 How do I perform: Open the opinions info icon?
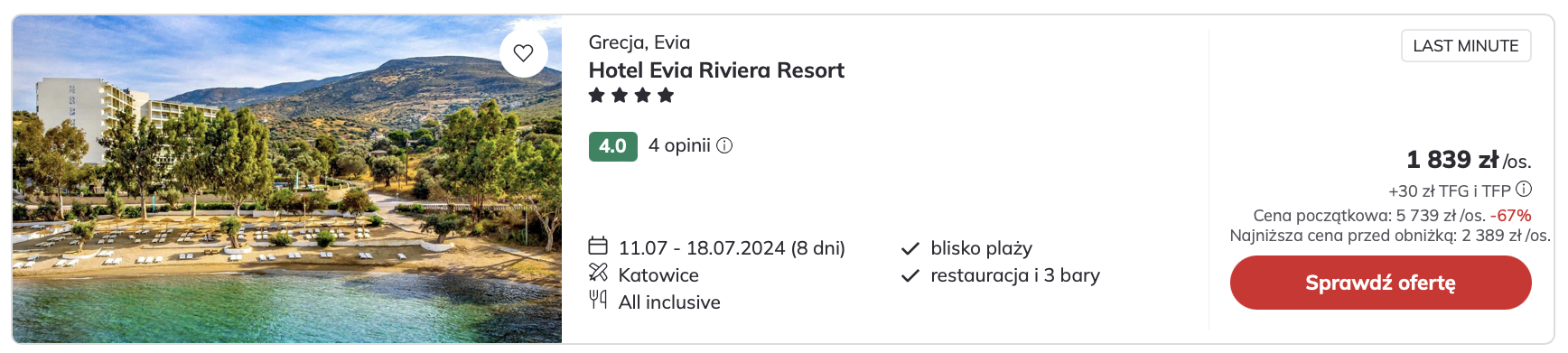(724, 145)
